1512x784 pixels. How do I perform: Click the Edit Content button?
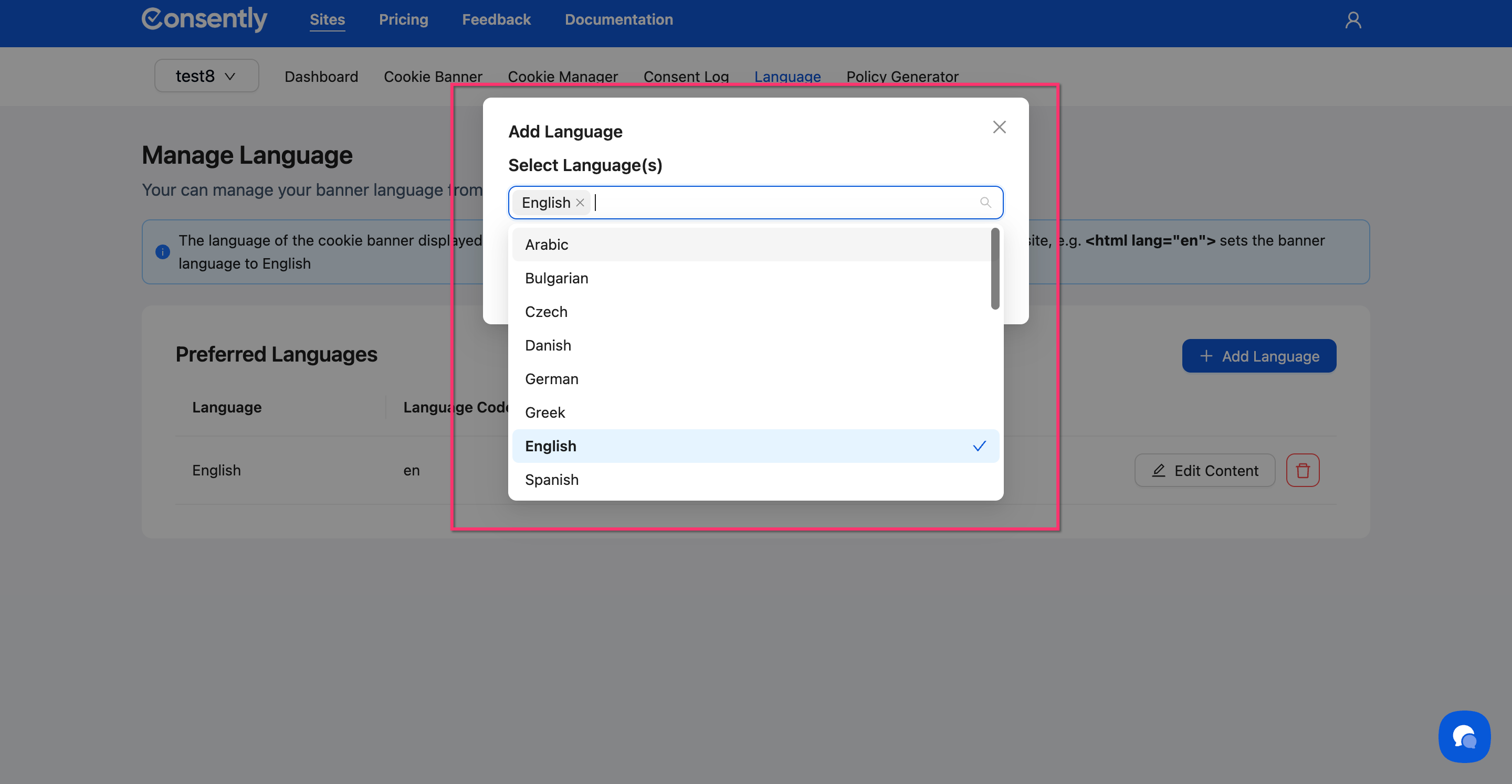[x=1204, y=470]
